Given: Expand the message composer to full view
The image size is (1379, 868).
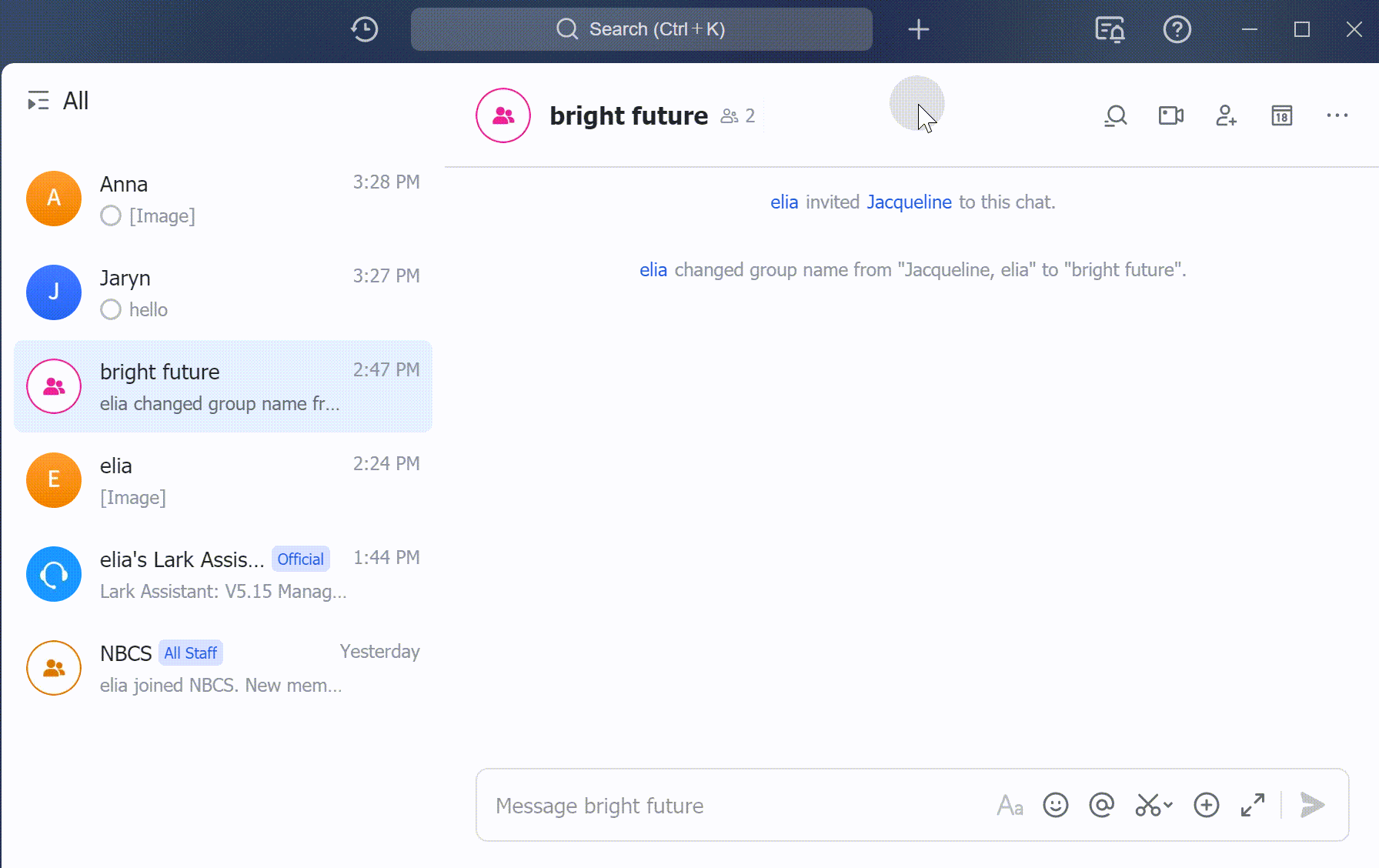Looking at the screenshot, I should (x=1252, y=805).
